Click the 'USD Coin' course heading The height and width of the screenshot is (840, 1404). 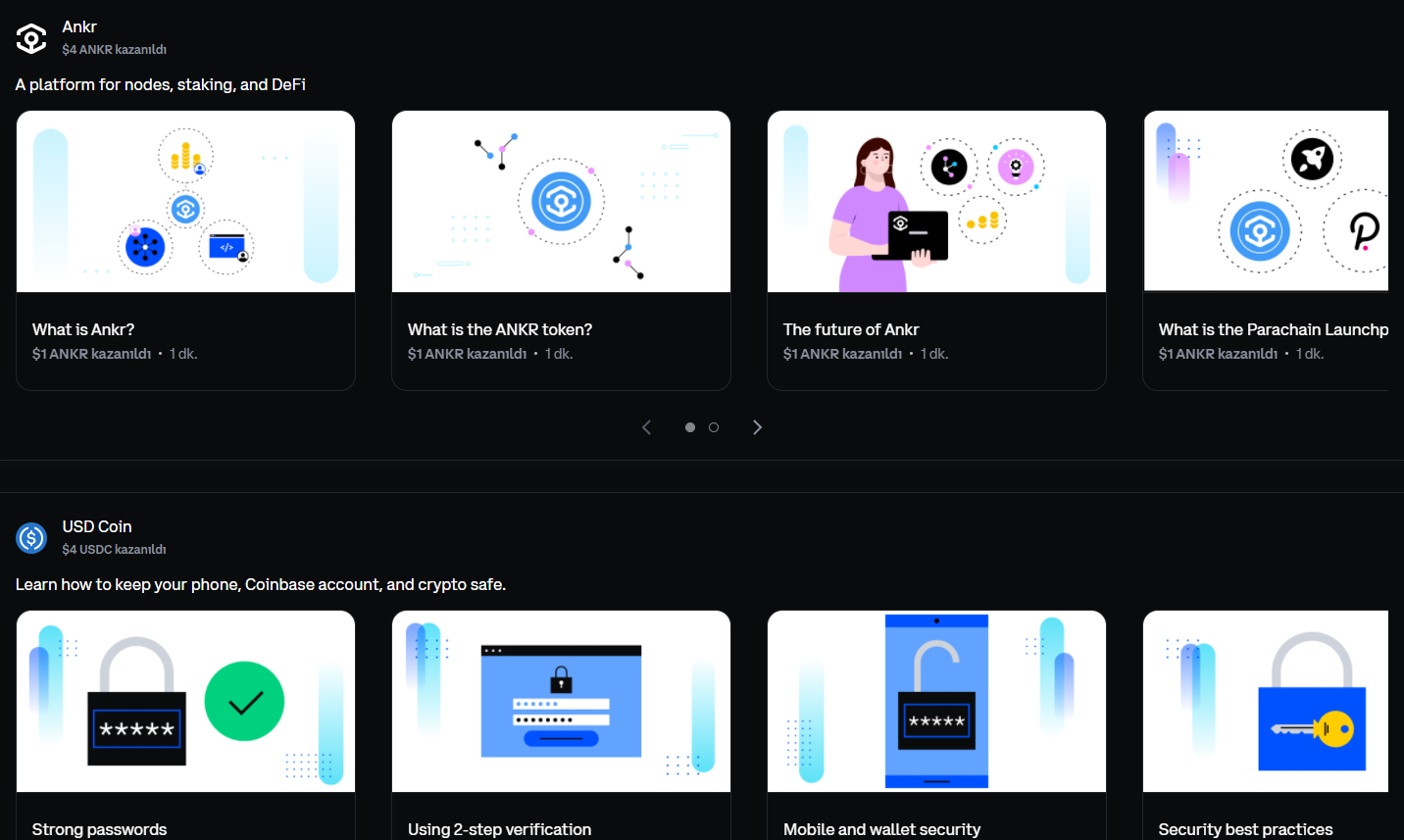pos(97,526)
